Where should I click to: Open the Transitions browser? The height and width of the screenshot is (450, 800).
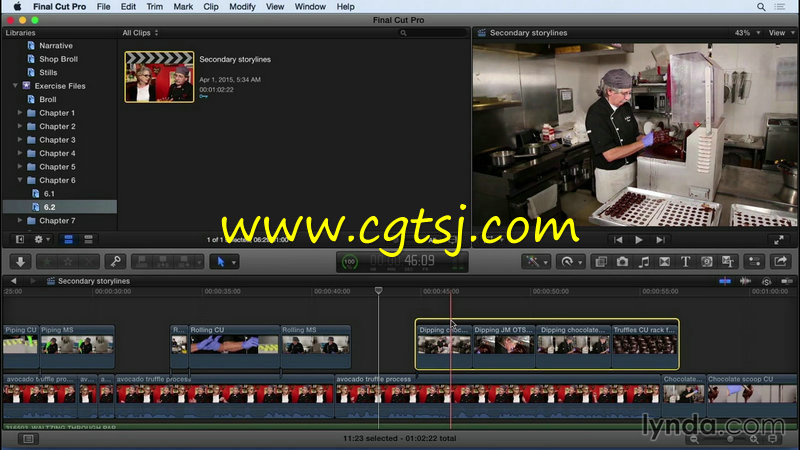[x=664, y=262]
